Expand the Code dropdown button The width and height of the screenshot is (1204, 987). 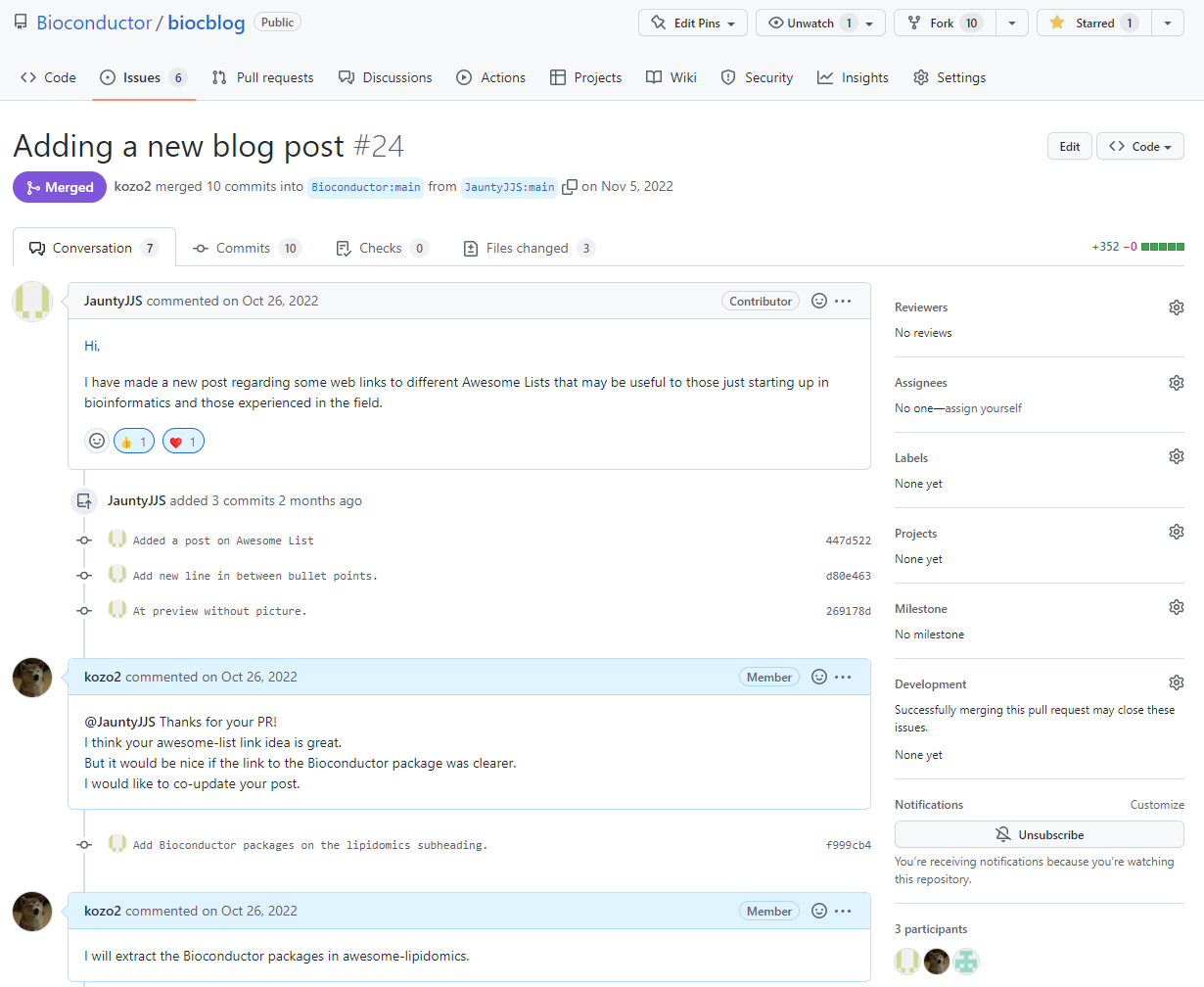pyautogui.click(x=1139, y=147)
